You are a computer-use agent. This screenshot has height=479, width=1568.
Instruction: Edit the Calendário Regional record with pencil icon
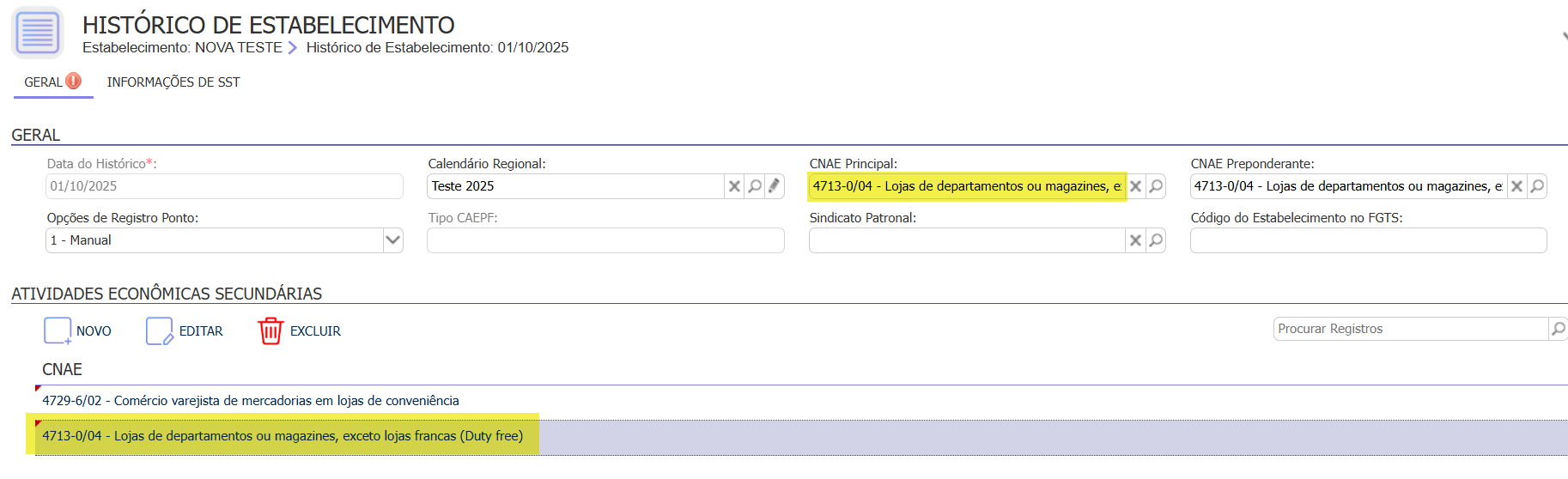[775, 186]
